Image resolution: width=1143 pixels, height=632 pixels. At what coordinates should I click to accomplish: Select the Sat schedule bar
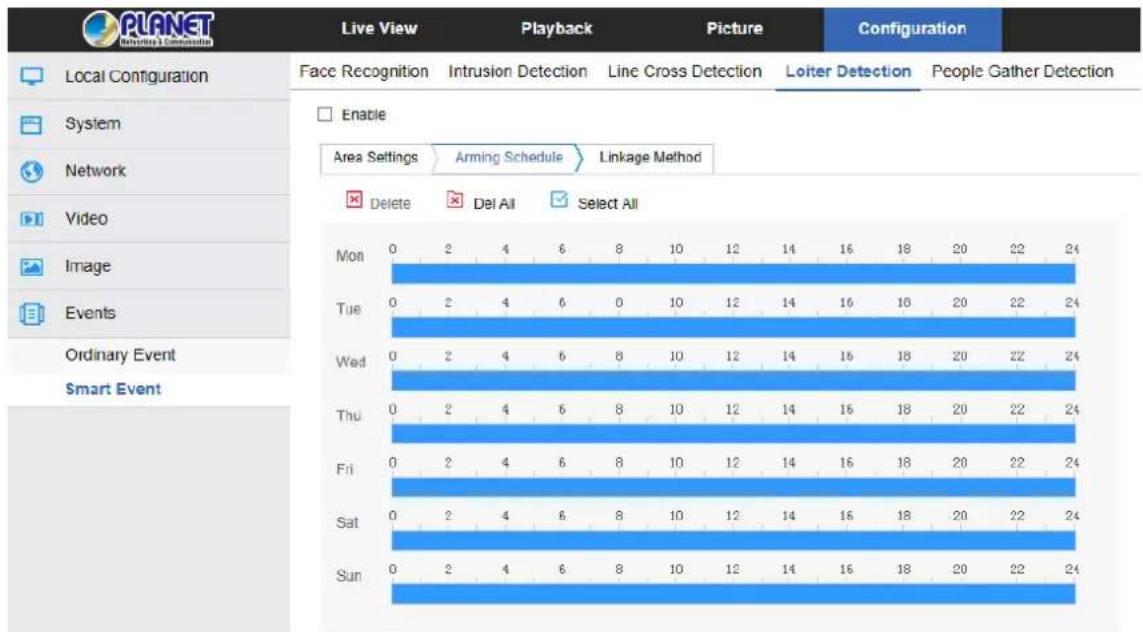[733, 540]
